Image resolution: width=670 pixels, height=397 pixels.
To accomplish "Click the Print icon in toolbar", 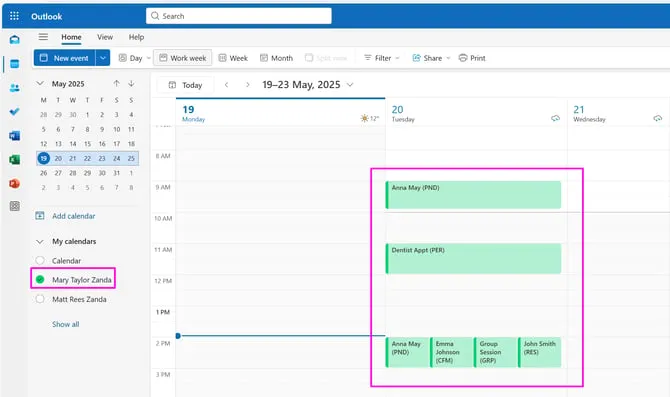I will (463, 58).
